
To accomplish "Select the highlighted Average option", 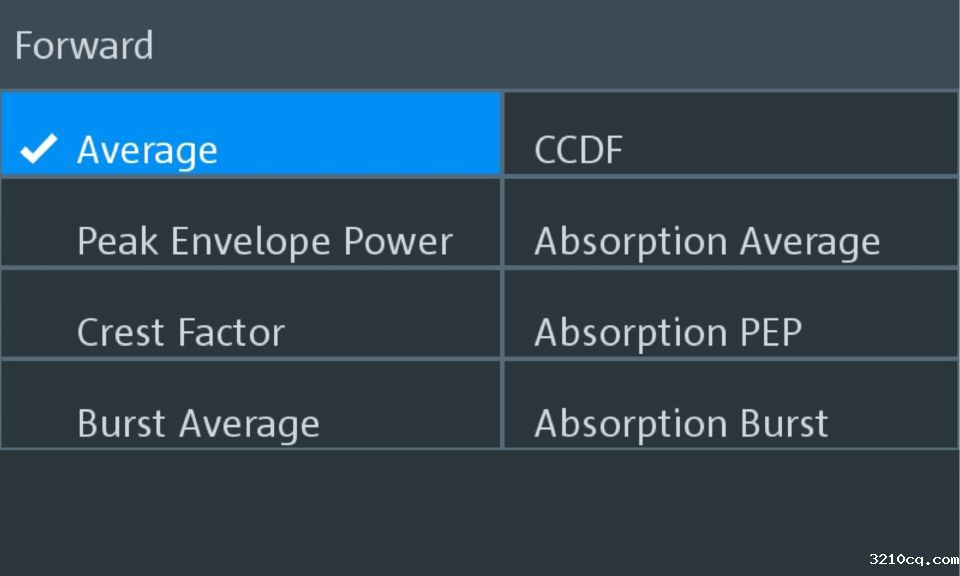I will pyautogui.click(x=250, y=134).
